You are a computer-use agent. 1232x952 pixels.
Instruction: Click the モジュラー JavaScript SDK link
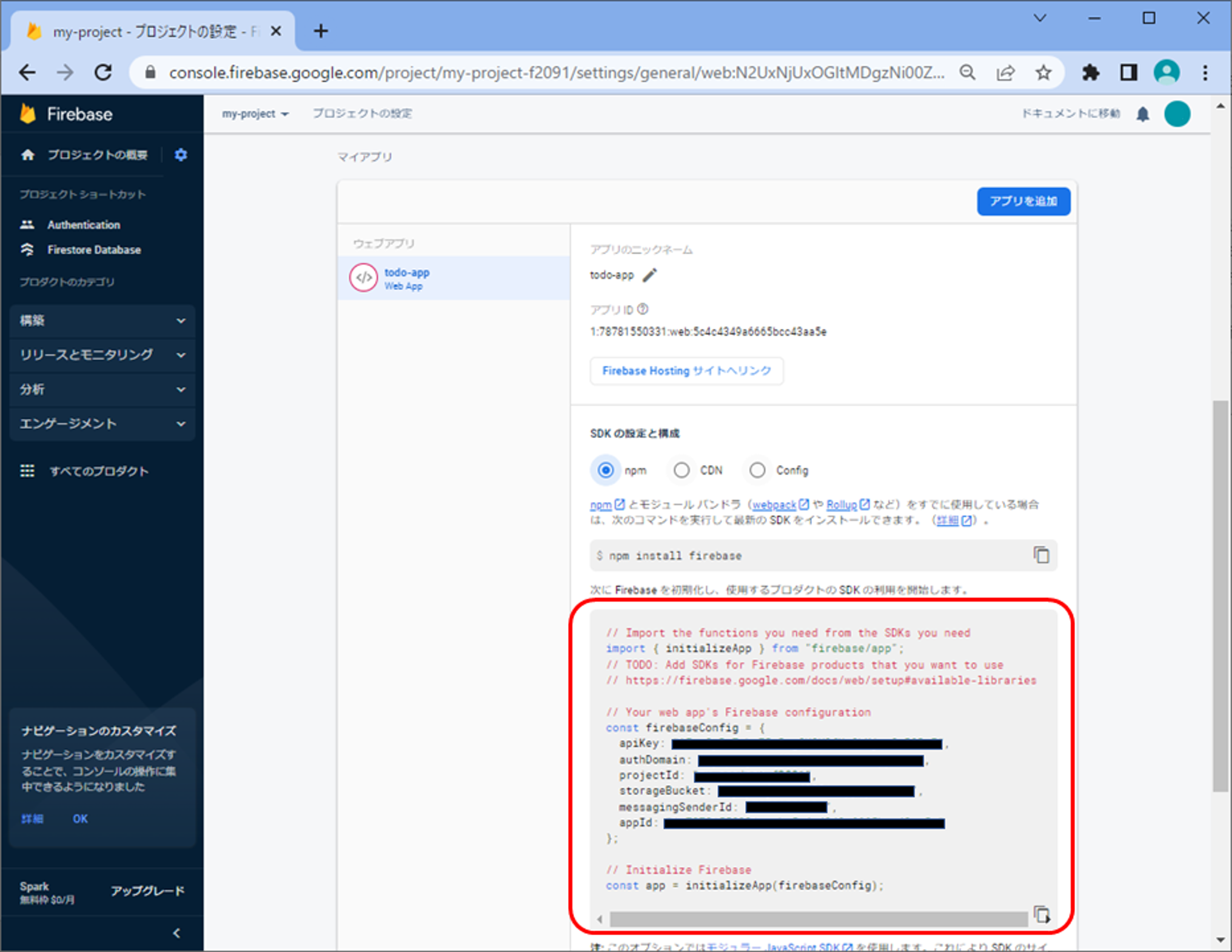pyautogui.click(x=779, y=947)
